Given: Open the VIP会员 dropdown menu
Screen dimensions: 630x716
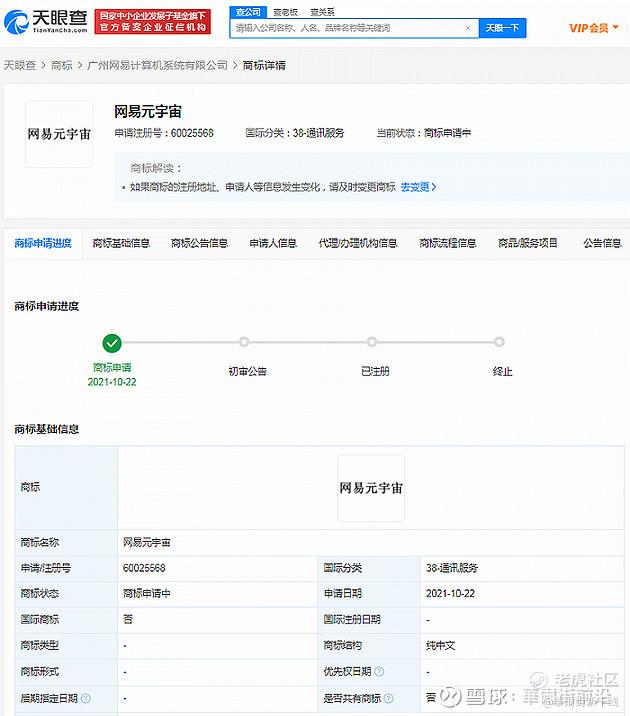Looking at the screenshot, I should (593, 28).
